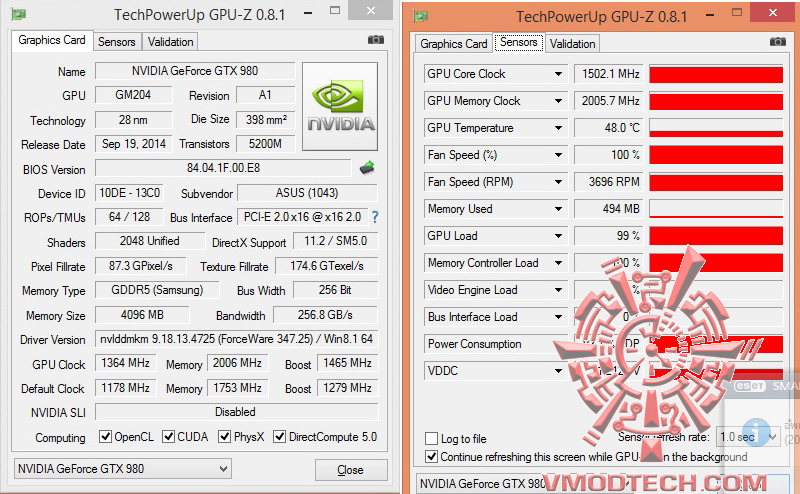Open the sensor refresh rate dropdown
This screenshot has height=494, width=800.
pos(747,437)
